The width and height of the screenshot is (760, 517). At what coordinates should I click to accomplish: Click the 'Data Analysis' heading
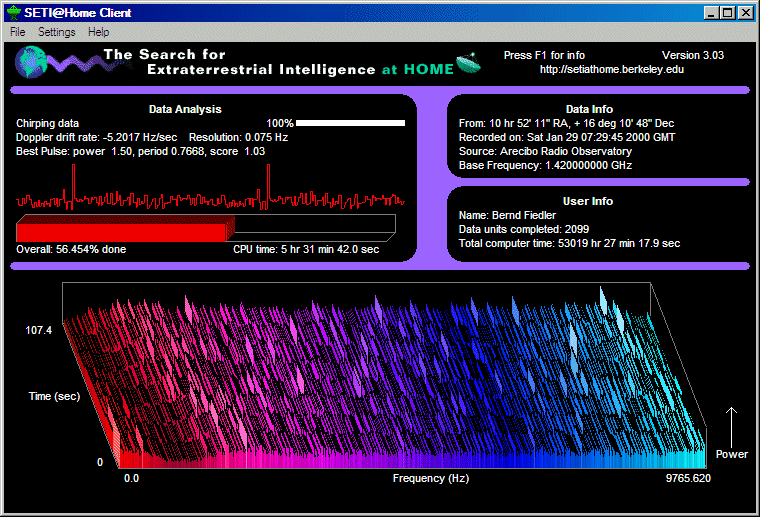(185, 110)
